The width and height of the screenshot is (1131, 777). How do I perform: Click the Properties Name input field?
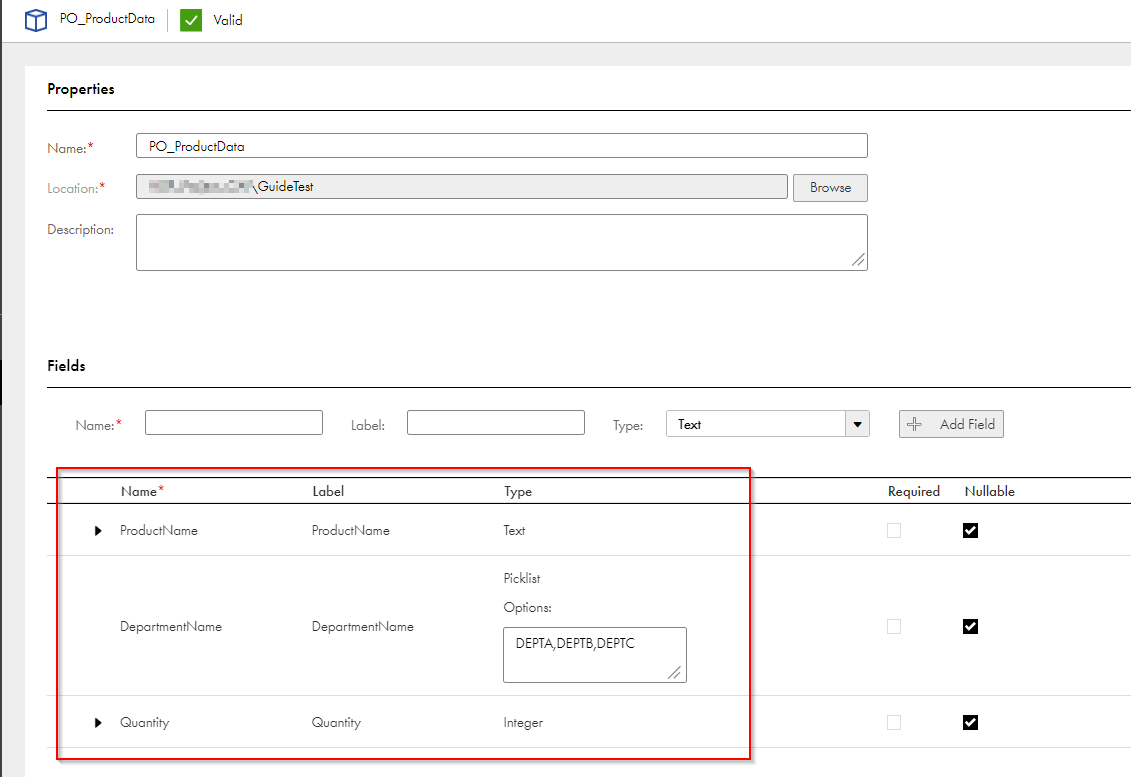tap(501, 146)
